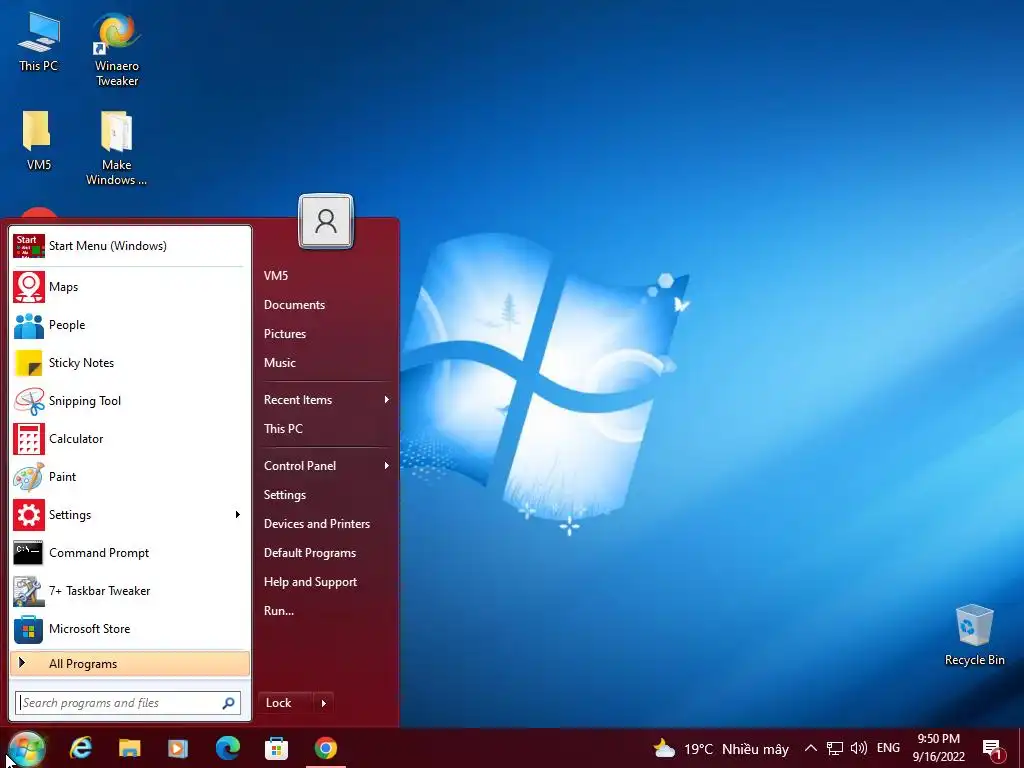Expand All Programs list
Image resolution: width=1024 pixels, height=768 pixels.
coord(130,664)
